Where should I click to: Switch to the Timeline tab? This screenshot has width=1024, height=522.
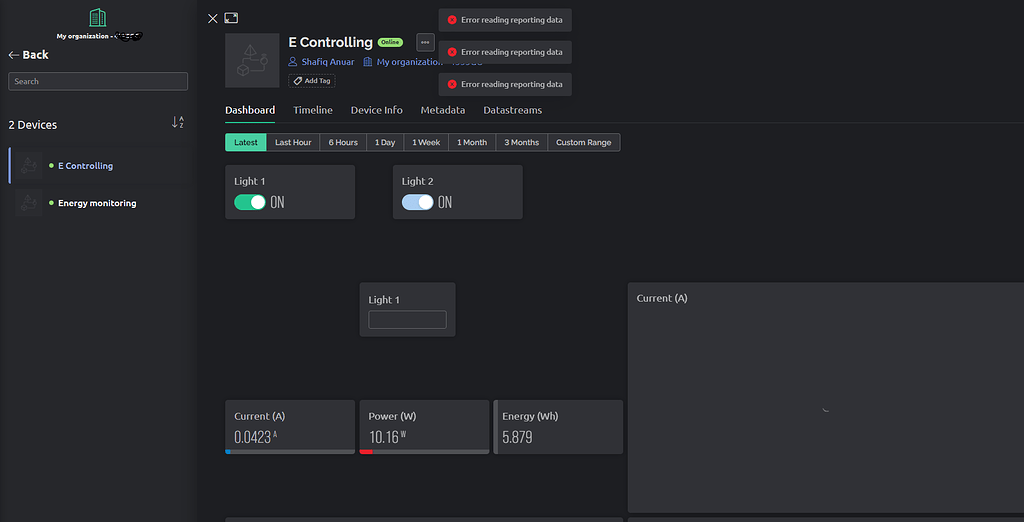313,110
